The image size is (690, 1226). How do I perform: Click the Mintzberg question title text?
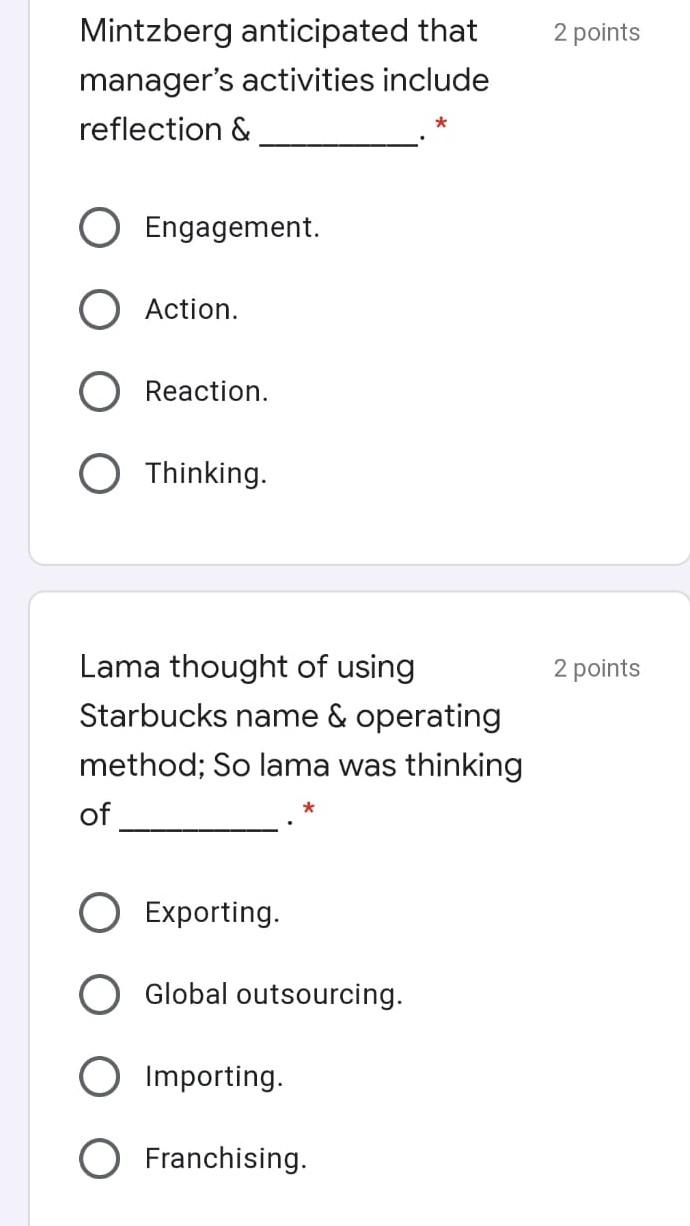coord(284,81)
